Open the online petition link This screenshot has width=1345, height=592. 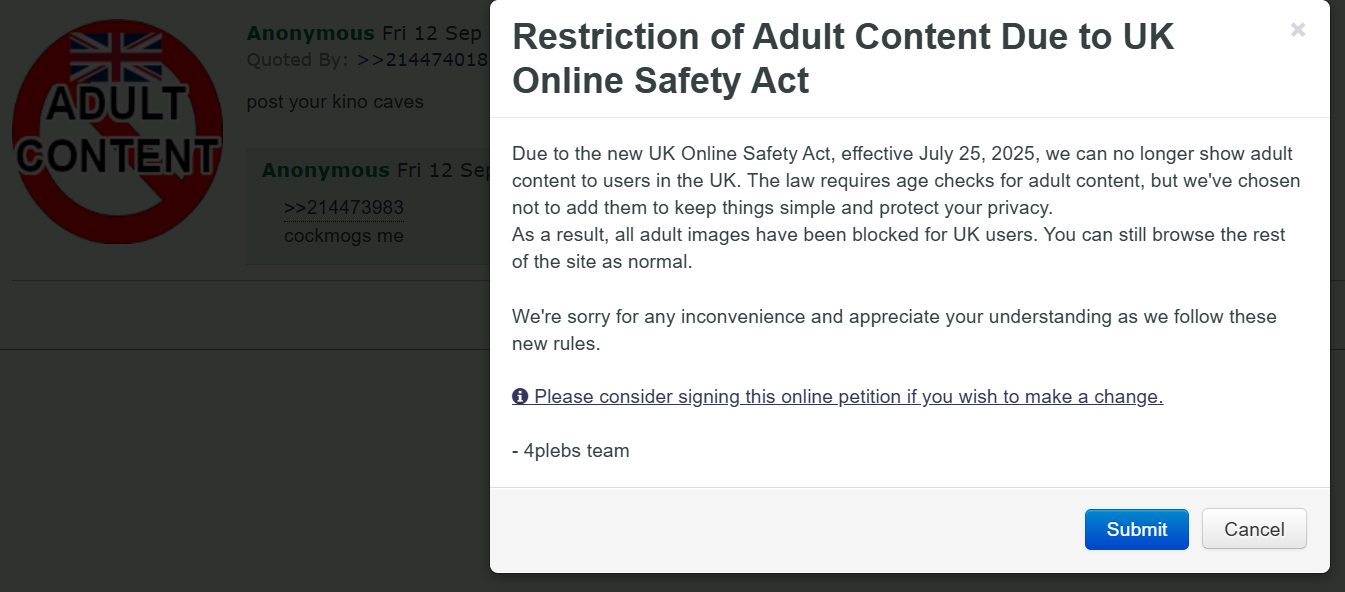(x=848, y=396)
